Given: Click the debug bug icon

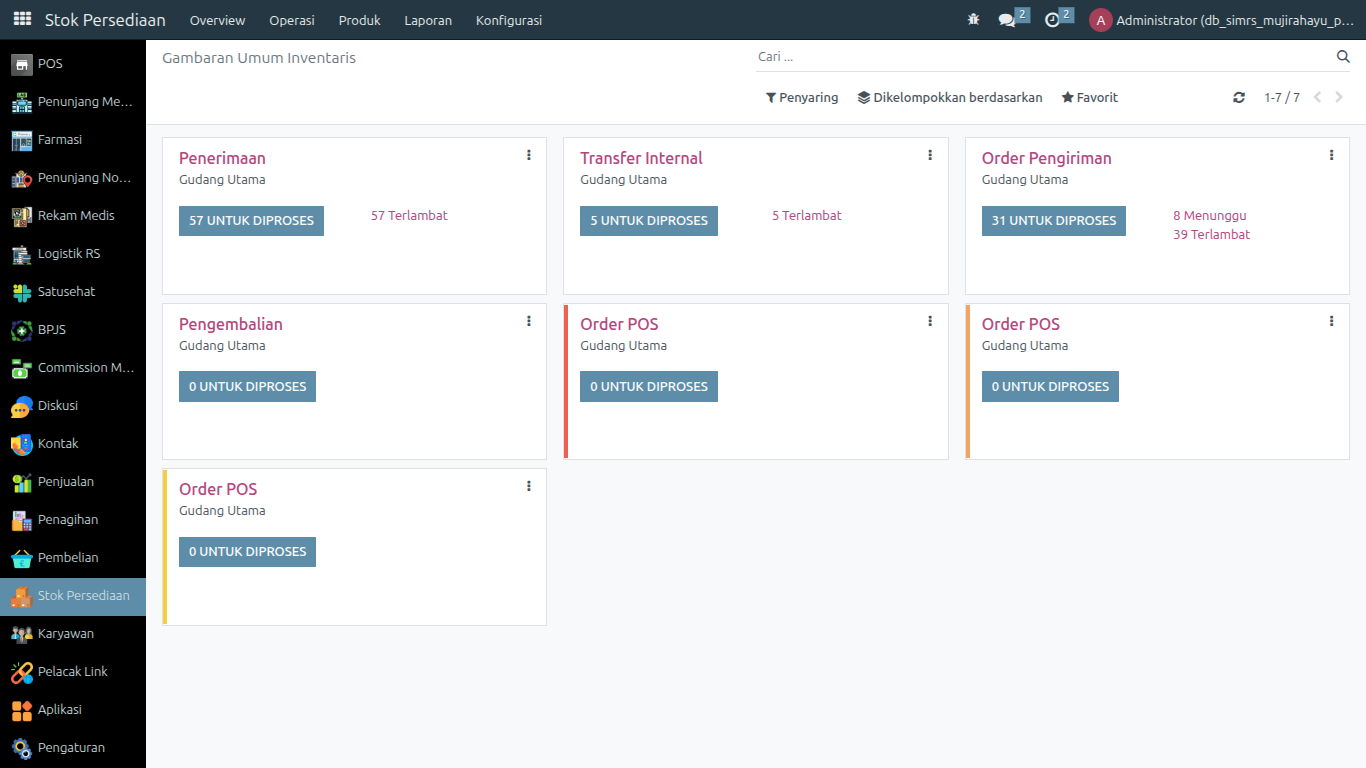Looking at the screenshot, I should point(973,20).
